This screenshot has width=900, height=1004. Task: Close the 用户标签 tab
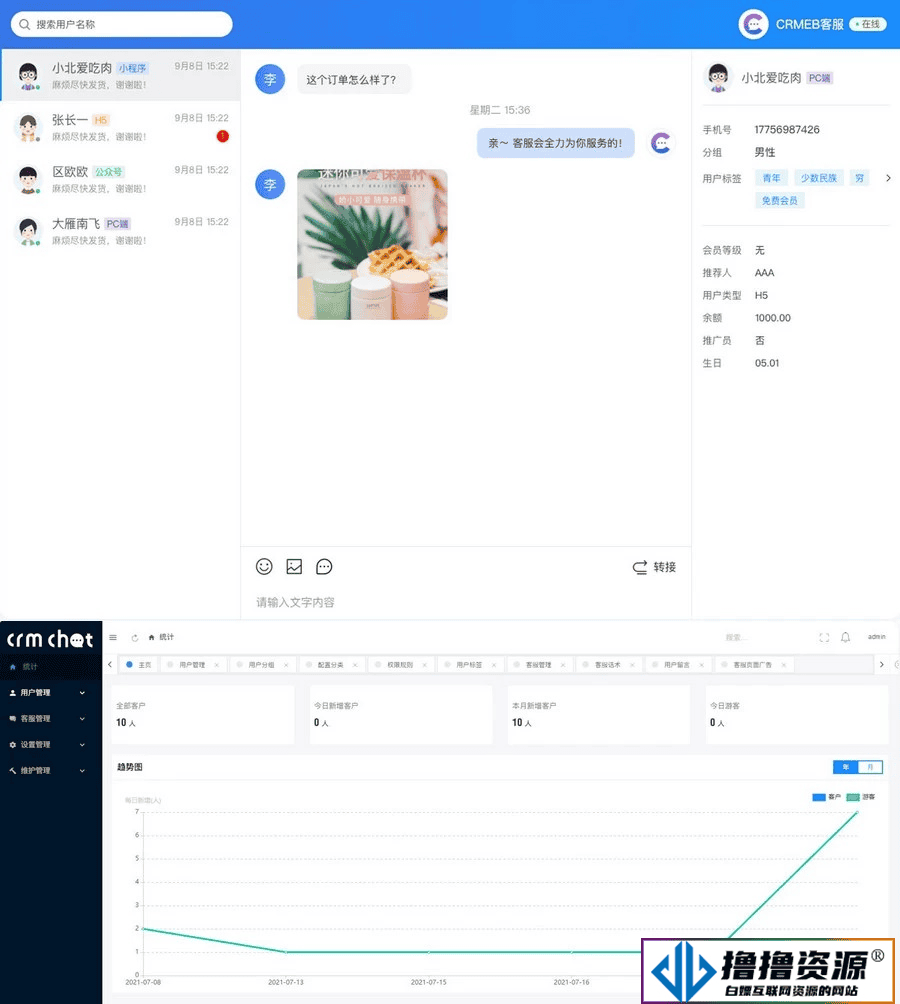[494, 665]
